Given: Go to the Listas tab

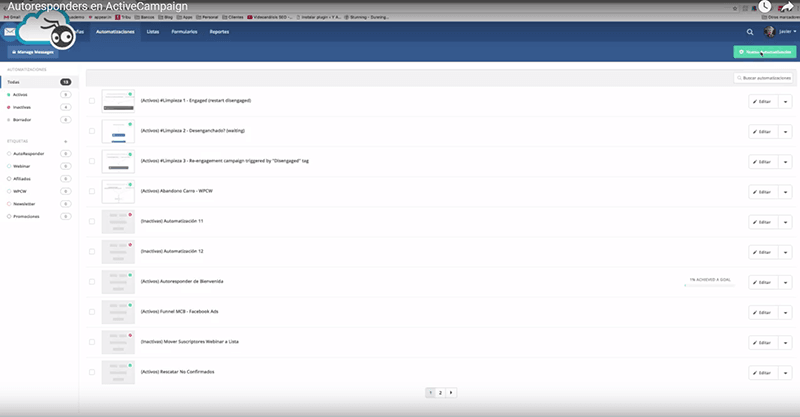Looking at the screenshot, I should [x=153, y=32].
